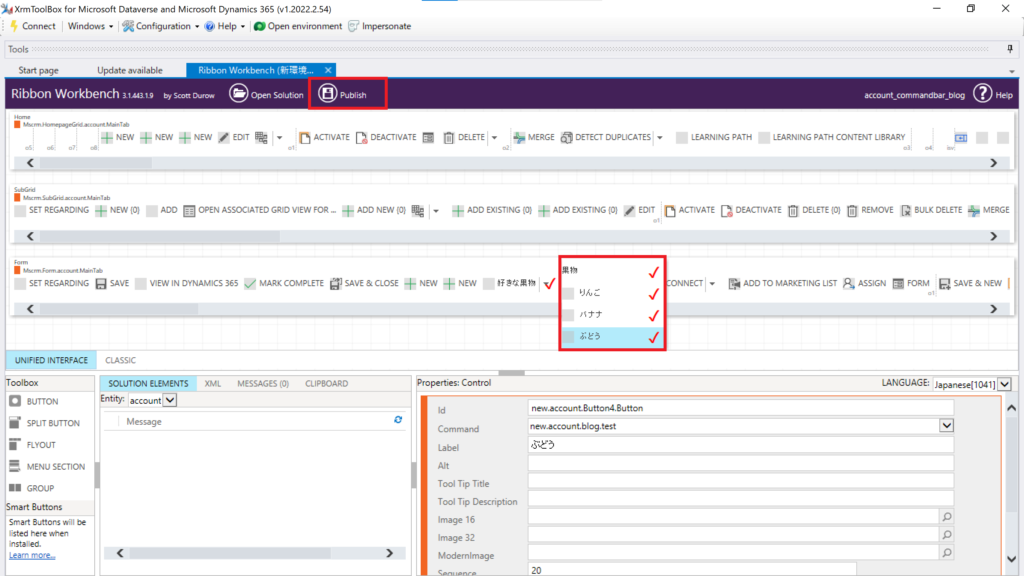The width and height of the screenshot is (1024, 576).
Task: Pick BUTTON from the Toolbox
Action: (x=34, y=401)
